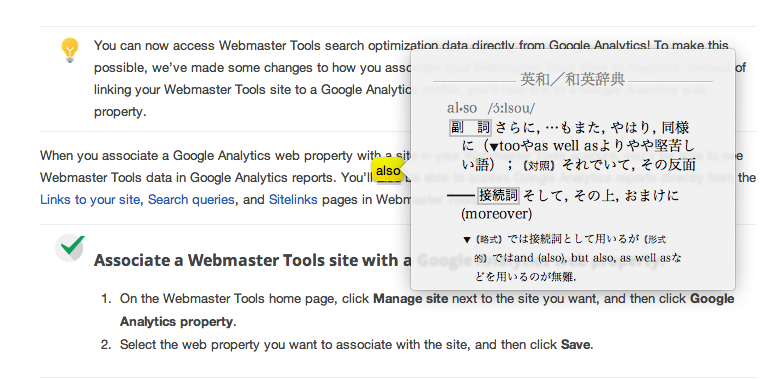Click list step 2 'Select the web property'
This screenshot has height=379, width=777.
(x=356, y=344)
